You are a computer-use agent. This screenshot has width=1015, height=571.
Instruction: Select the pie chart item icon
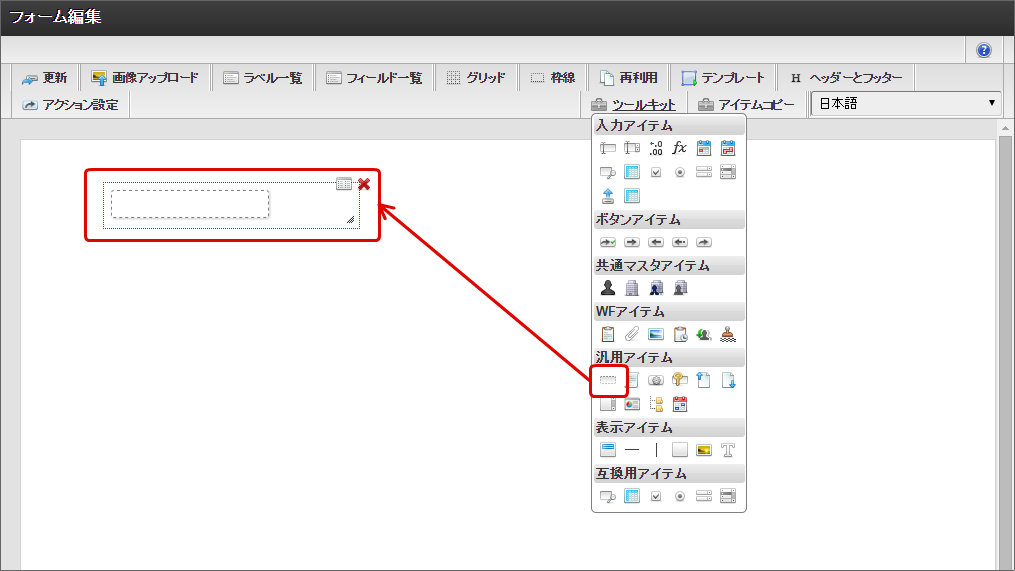click(632, 404)
